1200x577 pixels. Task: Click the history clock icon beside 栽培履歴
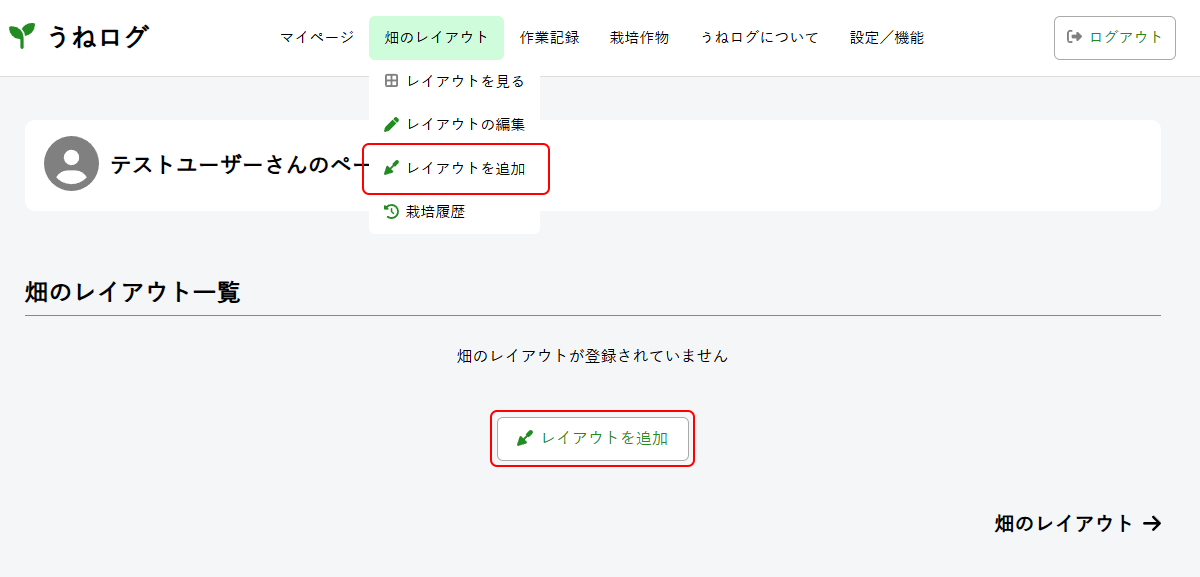pos(391,212)
